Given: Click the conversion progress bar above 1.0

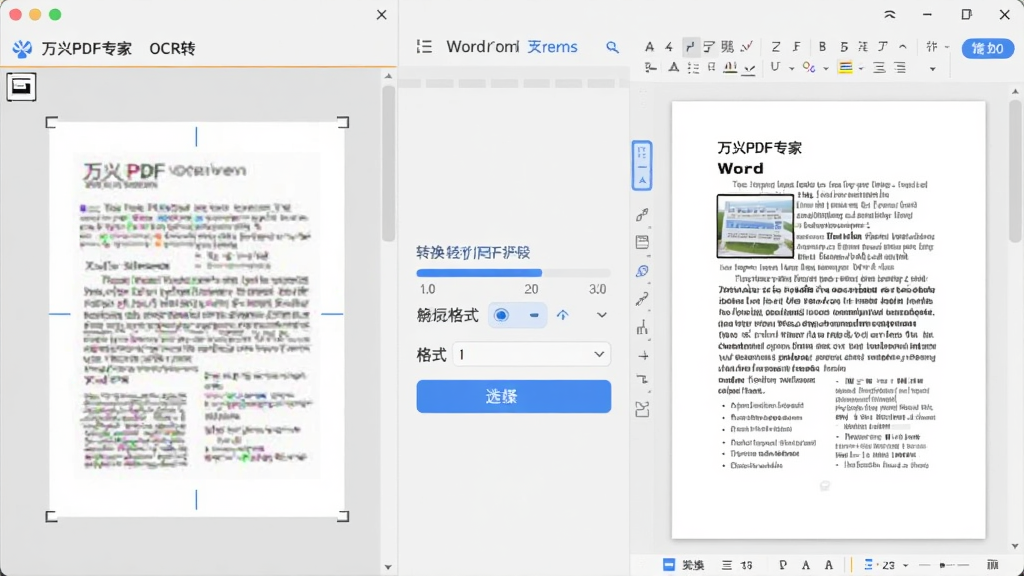Looking at the screenshot, I should click(513, 273).
